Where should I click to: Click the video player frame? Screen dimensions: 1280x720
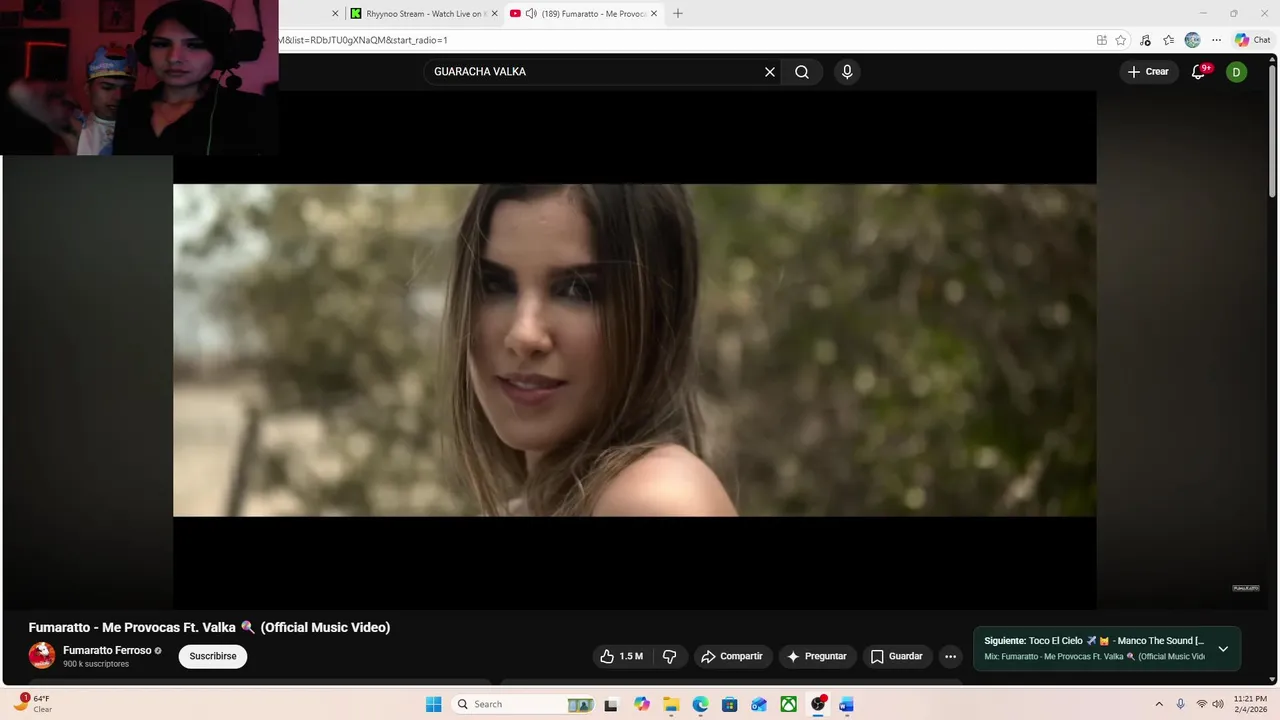[x=634, y=350]
